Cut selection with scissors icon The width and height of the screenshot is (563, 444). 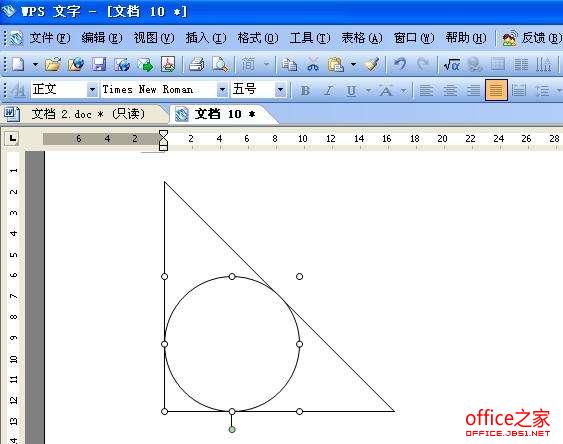313,65
